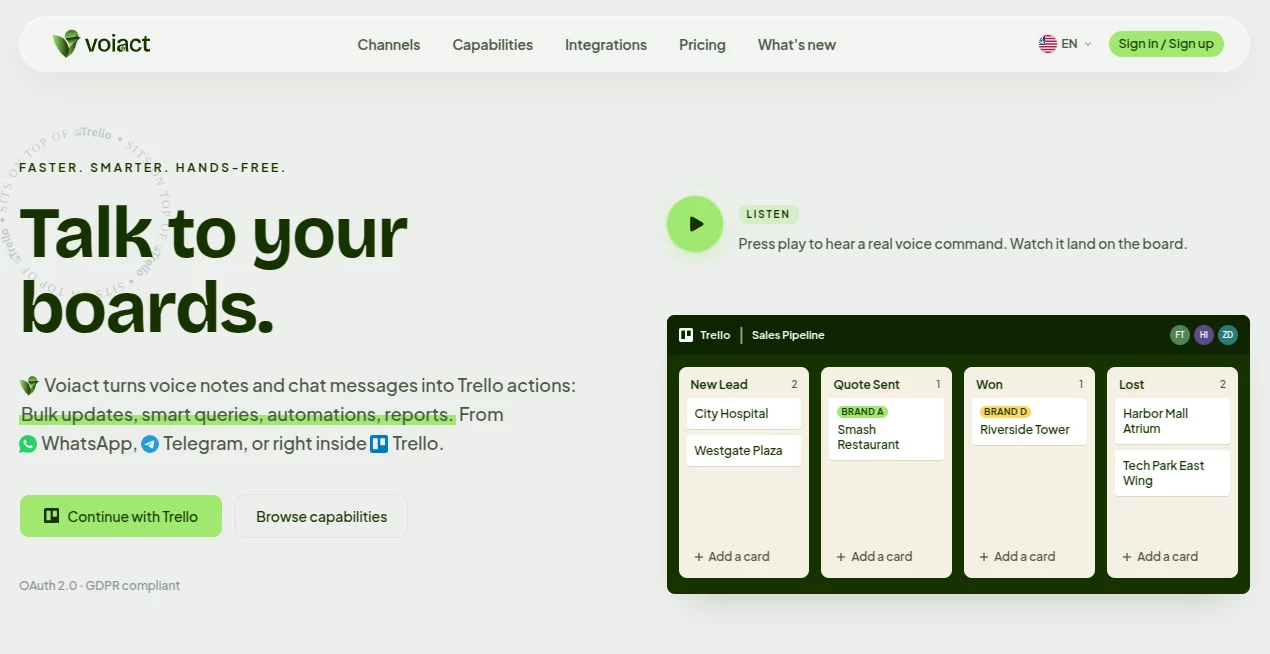
Task: Click the BRAND D yellow label
Action: coord(1006,412)
